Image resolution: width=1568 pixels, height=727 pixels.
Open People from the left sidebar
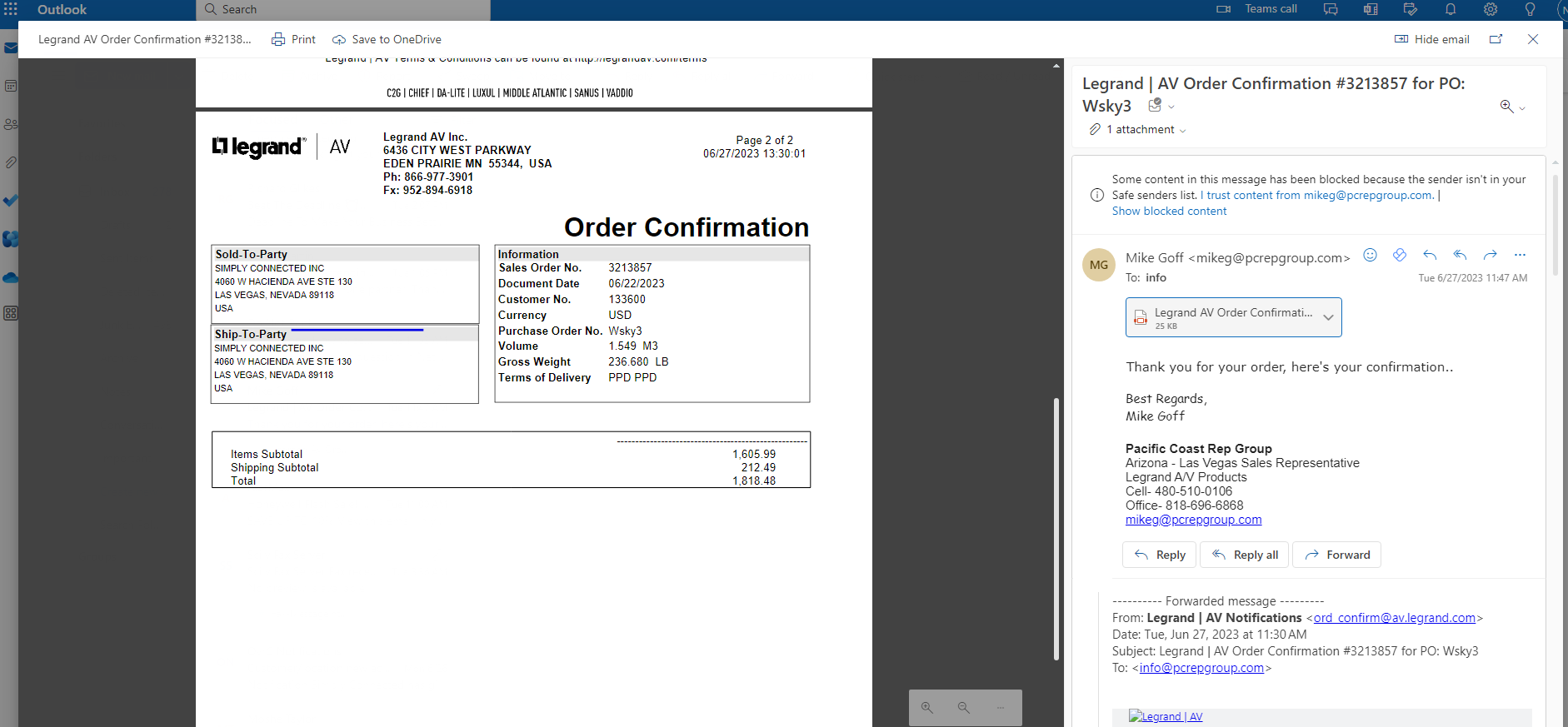[x=11, y=124]
